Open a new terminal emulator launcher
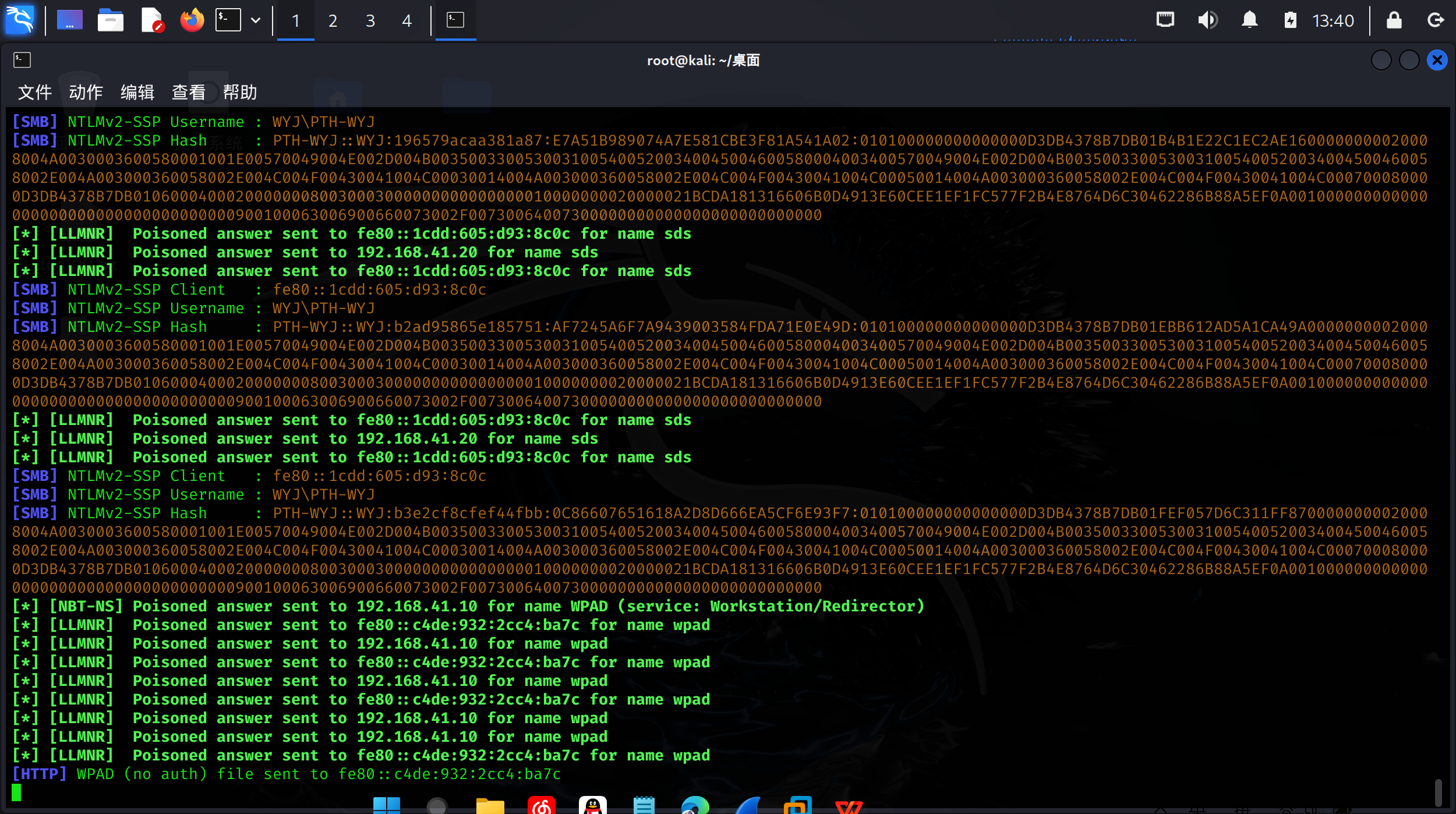 click(x=228, y=20)
